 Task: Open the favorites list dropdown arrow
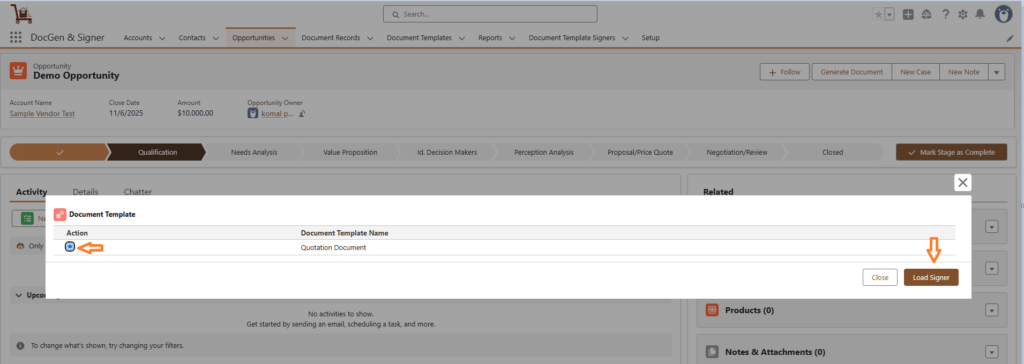click(889, 14)
